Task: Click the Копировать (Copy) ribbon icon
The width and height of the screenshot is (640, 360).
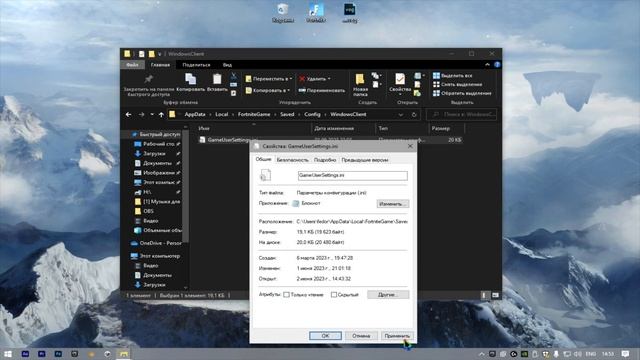Action: [x=190, y=79]
